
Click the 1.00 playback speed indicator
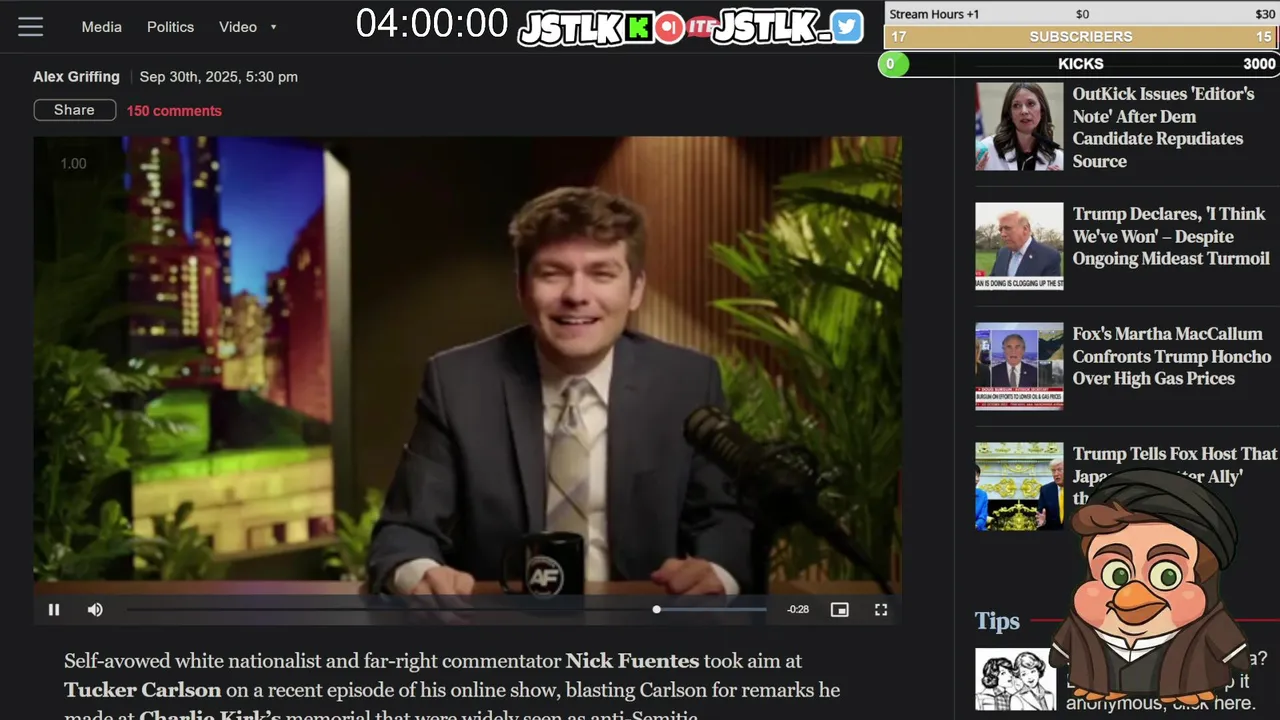[73, 163]
